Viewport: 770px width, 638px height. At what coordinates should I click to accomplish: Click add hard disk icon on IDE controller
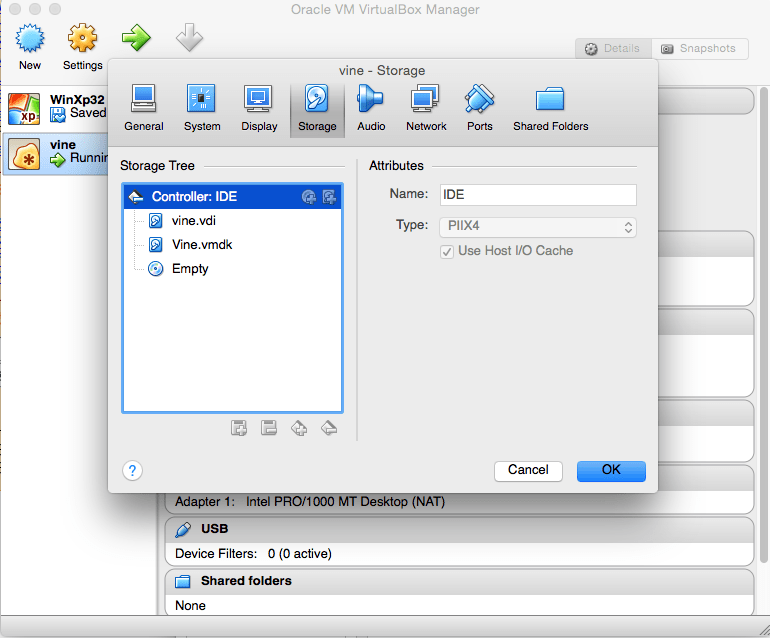coord(329,197)
